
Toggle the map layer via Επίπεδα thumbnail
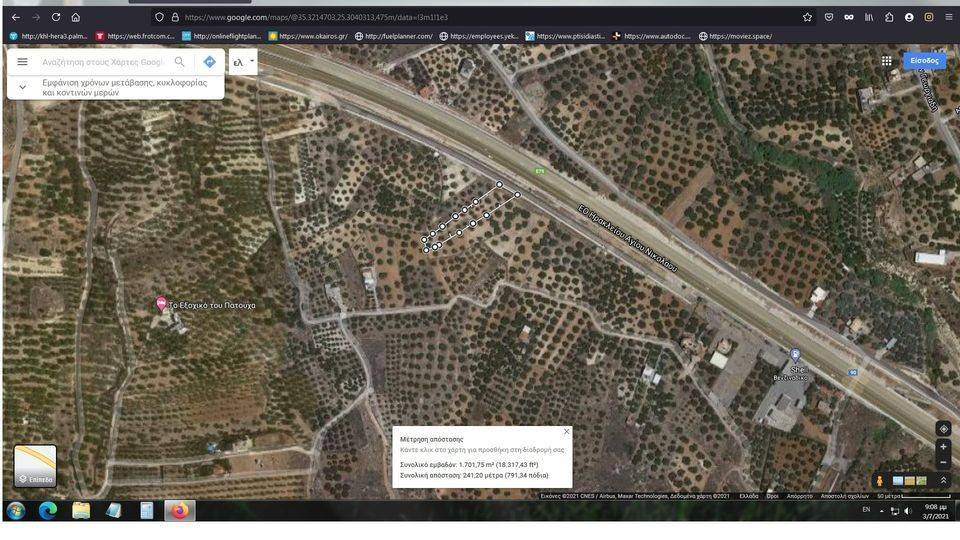(35, 466)
